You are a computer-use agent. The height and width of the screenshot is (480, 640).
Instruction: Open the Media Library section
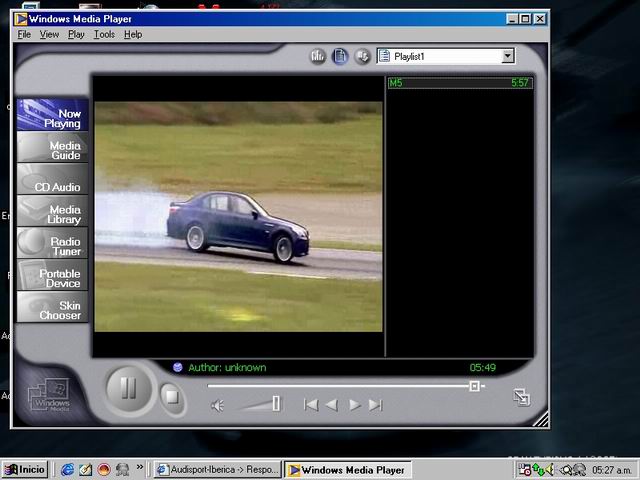pyautogui.click(x=53, y=211)
